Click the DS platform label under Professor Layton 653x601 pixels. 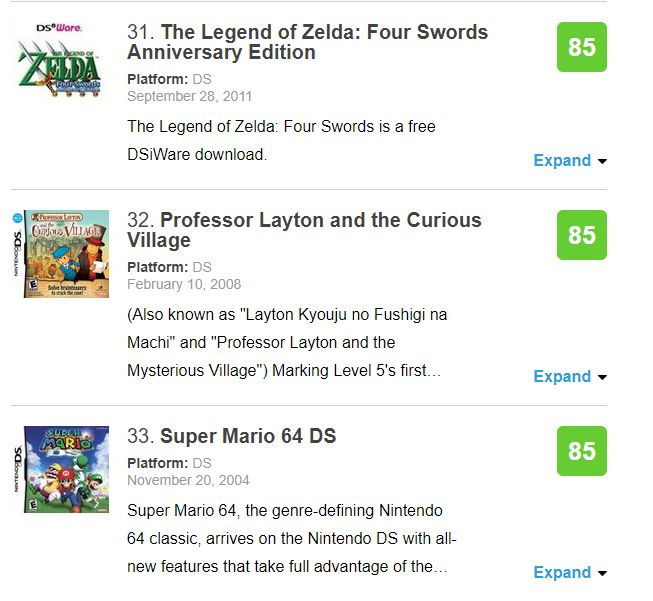coord(202,267)
